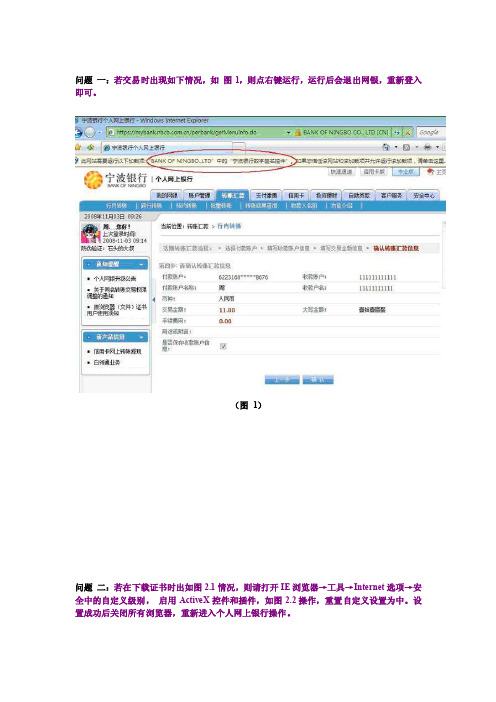Open the 信用卡 navigation tab

[295, 196]
